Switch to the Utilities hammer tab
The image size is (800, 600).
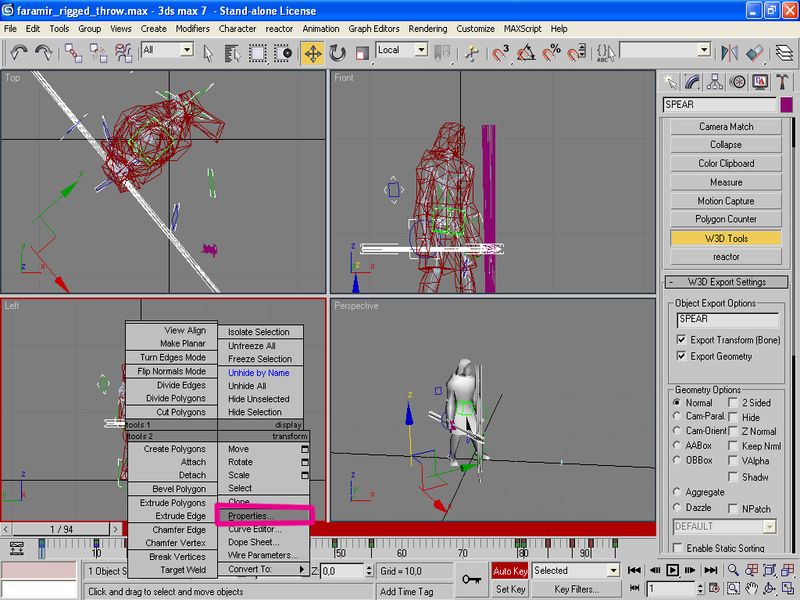tap(782, 82)
